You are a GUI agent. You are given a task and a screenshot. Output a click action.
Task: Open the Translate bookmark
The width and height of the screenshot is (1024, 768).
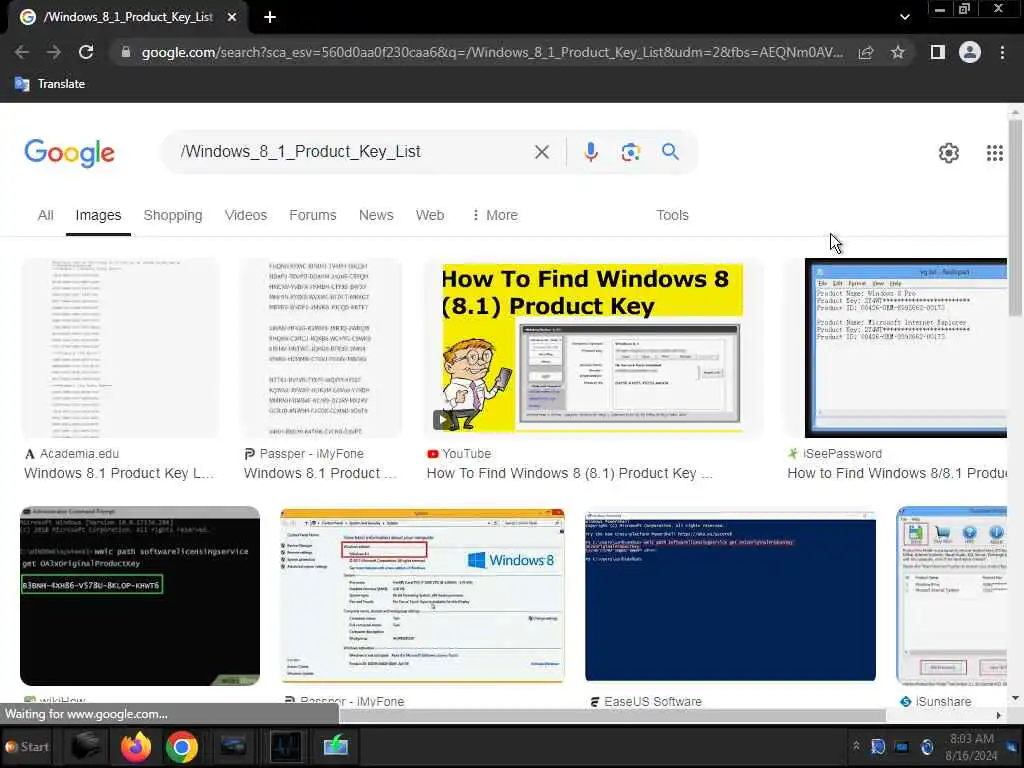coord(50,84)
